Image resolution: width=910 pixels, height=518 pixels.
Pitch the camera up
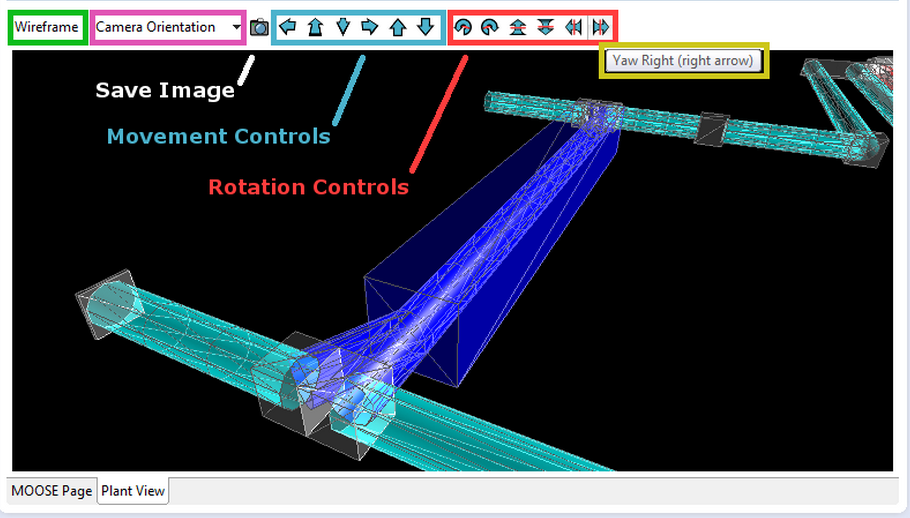[x=518, y=27]
